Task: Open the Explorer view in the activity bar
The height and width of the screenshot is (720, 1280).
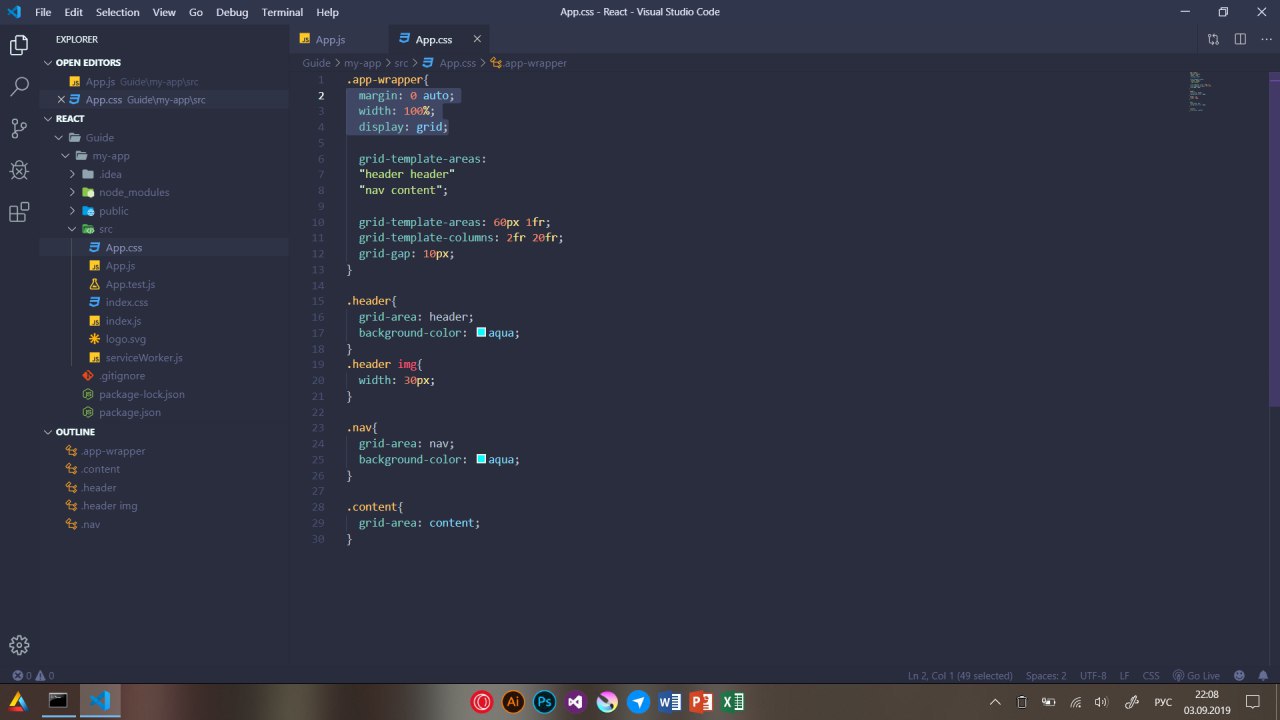Action: (x=19, y=45)
